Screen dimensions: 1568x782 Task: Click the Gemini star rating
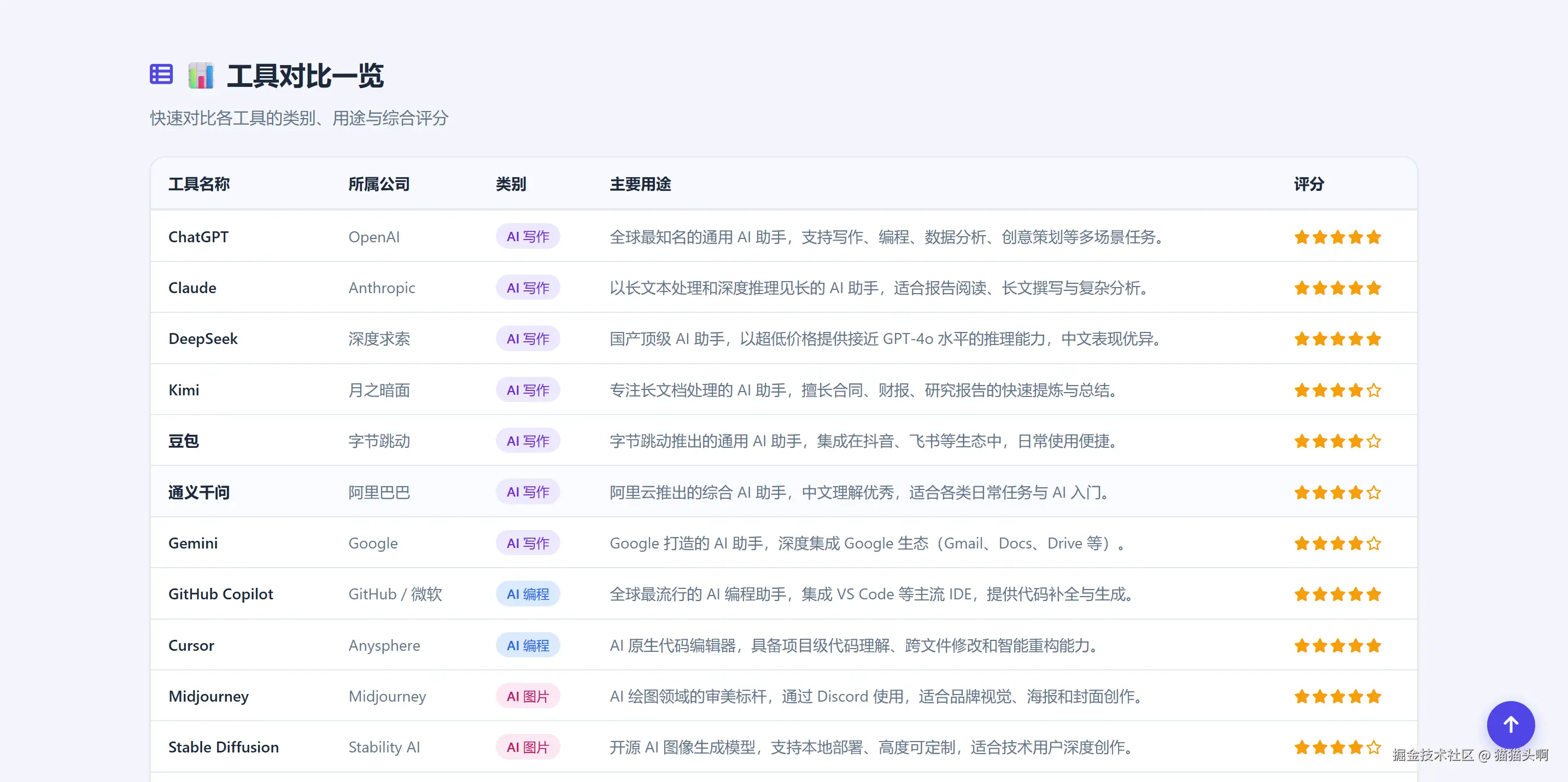1337,543
